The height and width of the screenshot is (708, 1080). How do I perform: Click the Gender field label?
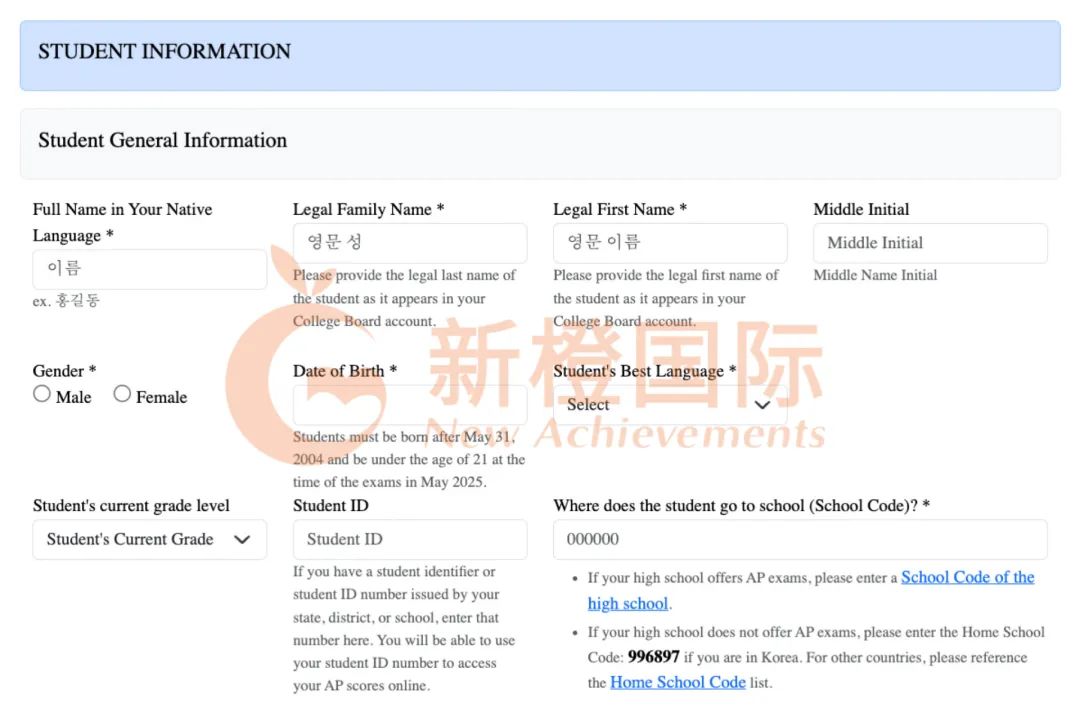pyautogui.click(x=64, y=371)
